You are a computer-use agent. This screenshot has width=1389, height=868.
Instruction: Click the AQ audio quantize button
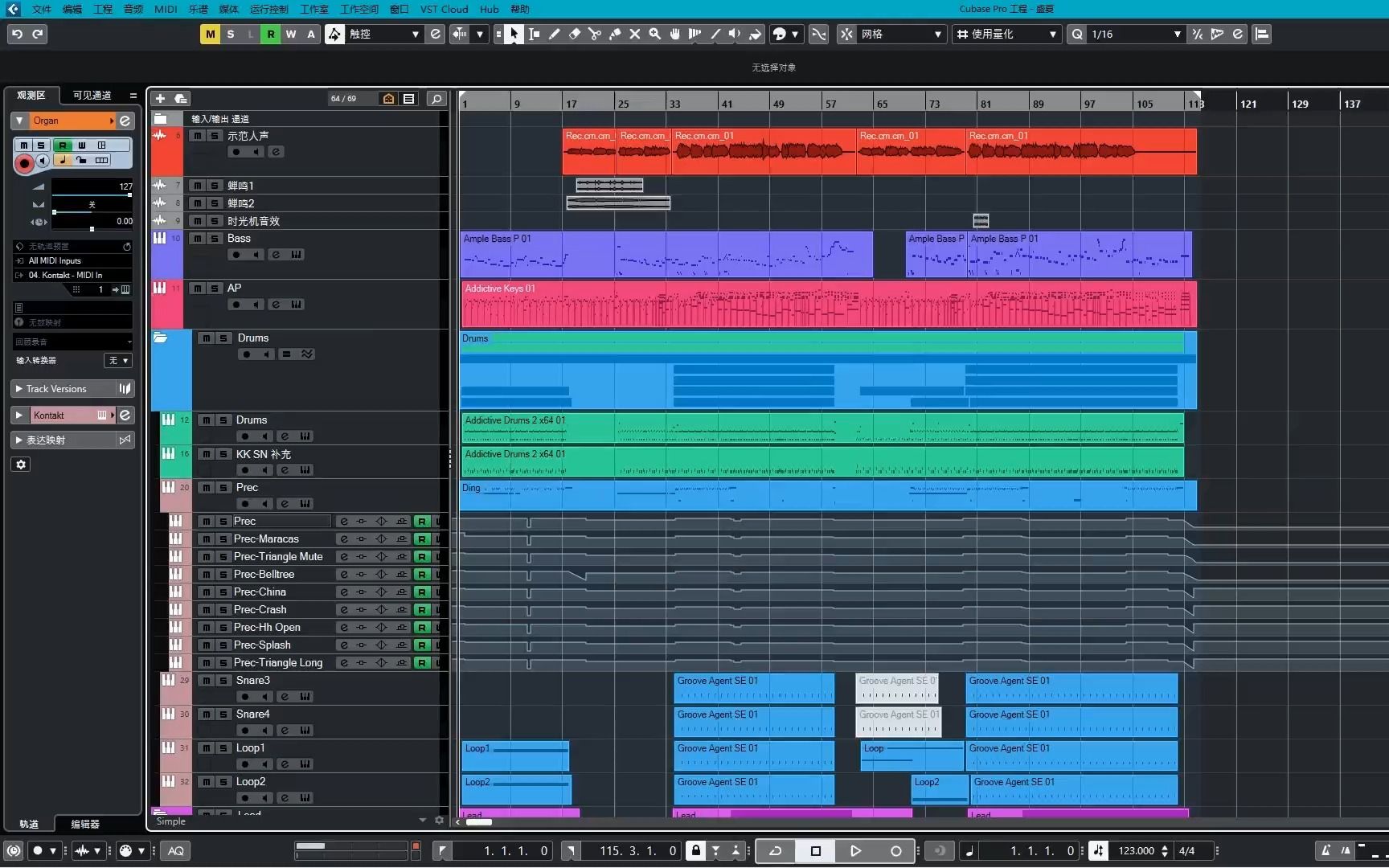[x=175, y=850]
